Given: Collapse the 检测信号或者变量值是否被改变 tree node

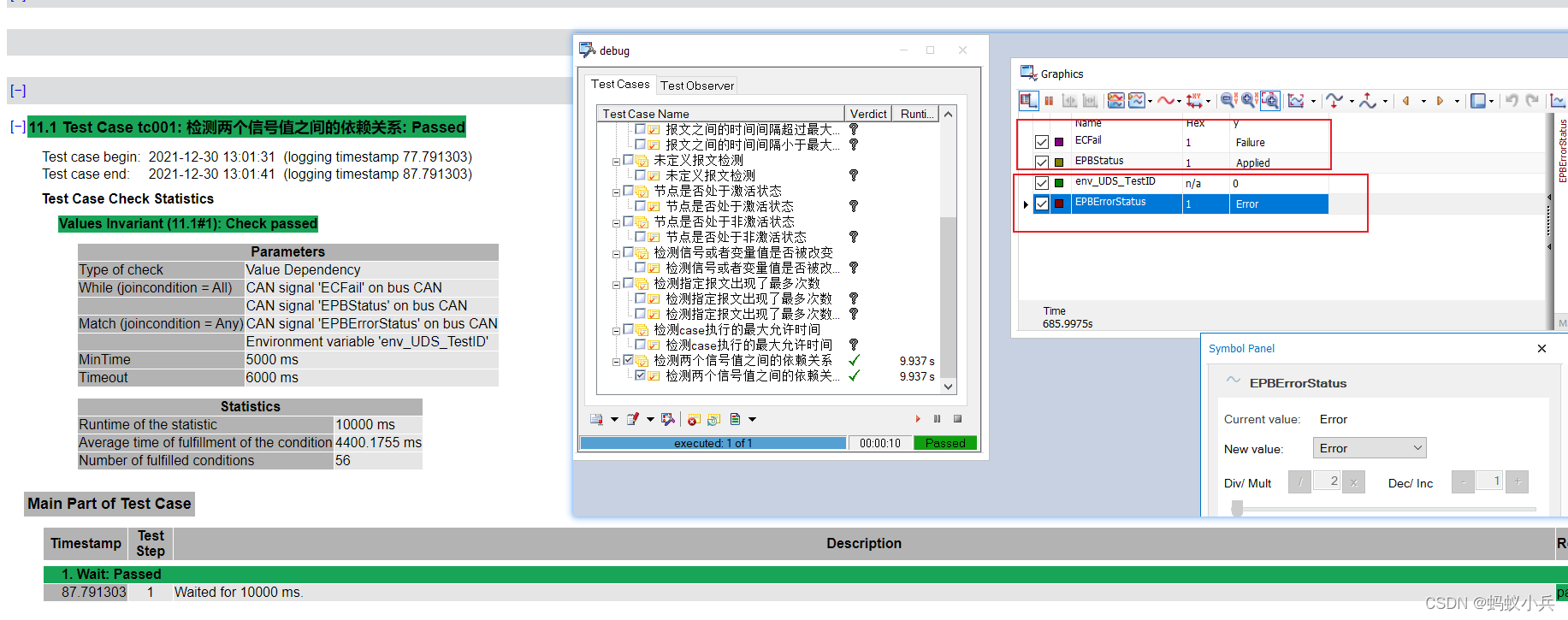Looking at the screenshot, I should pos(616,253).
